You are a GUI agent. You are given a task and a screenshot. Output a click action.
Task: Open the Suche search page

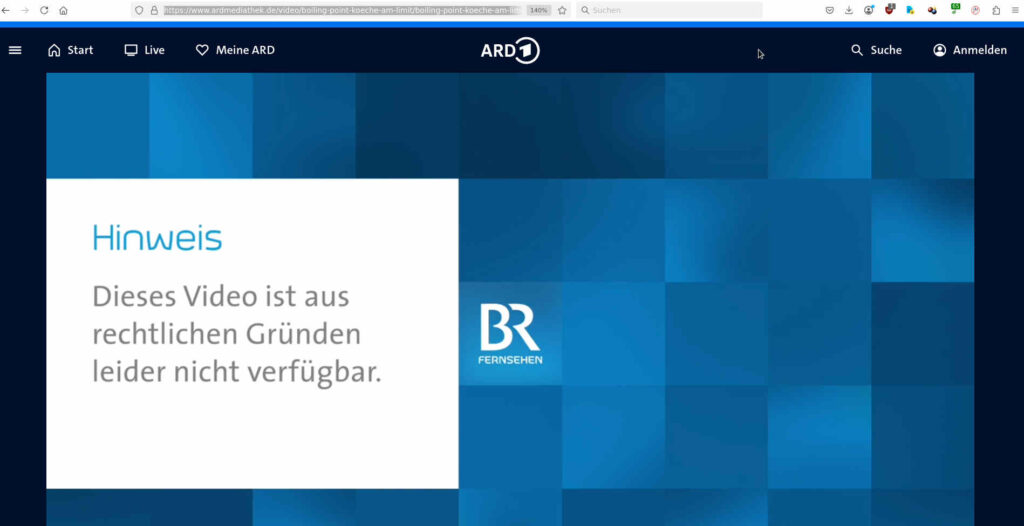tap(876, 50)
